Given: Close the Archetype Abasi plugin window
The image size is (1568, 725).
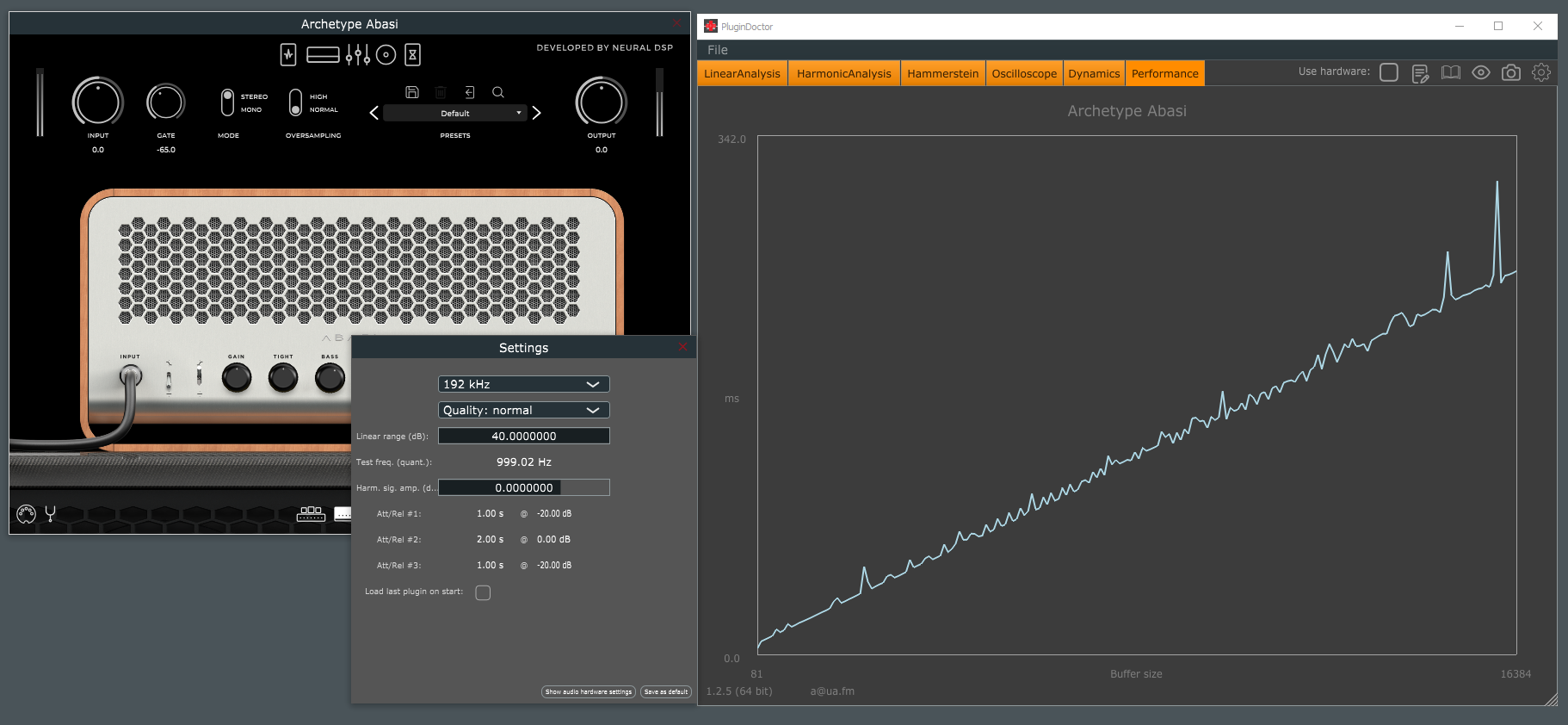Looking at the screenshot, I should pyautogui.click(x=676, y=23).
